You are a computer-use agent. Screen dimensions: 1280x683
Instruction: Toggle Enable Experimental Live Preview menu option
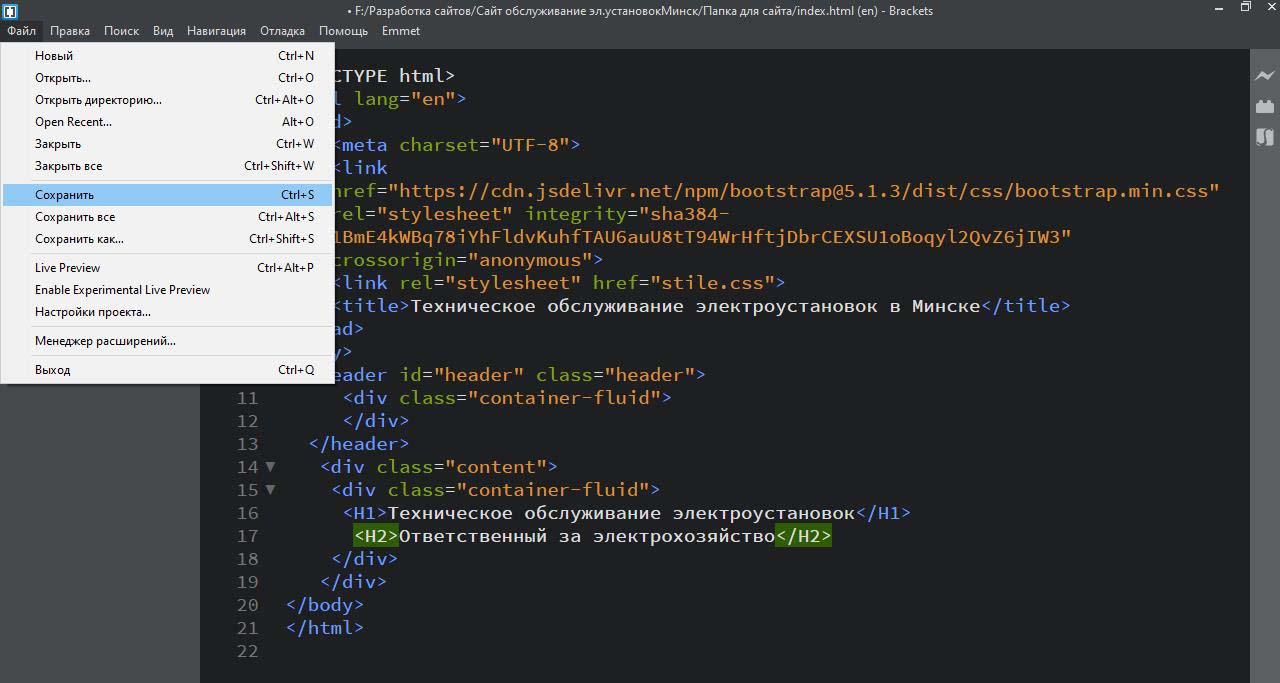click(122, 290)
